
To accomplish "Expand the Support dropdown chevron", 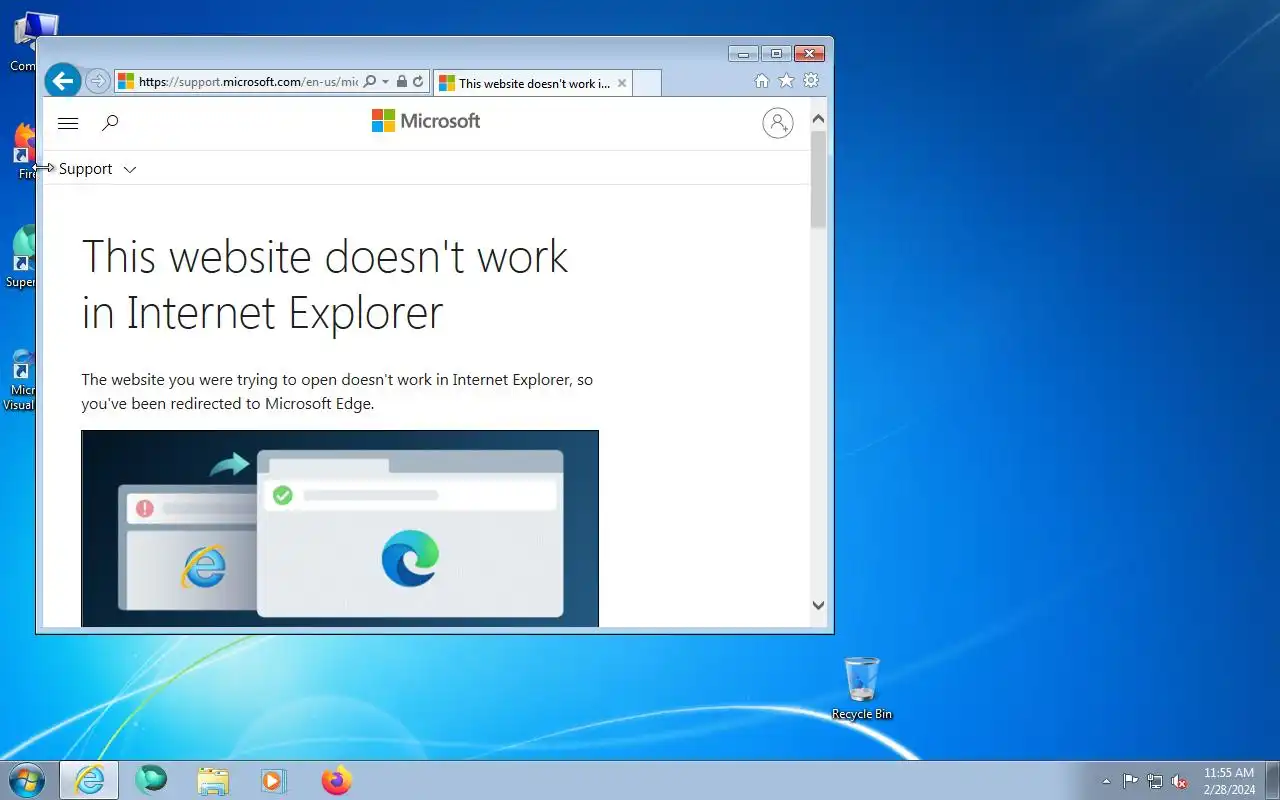I will [x=130, y=170].
